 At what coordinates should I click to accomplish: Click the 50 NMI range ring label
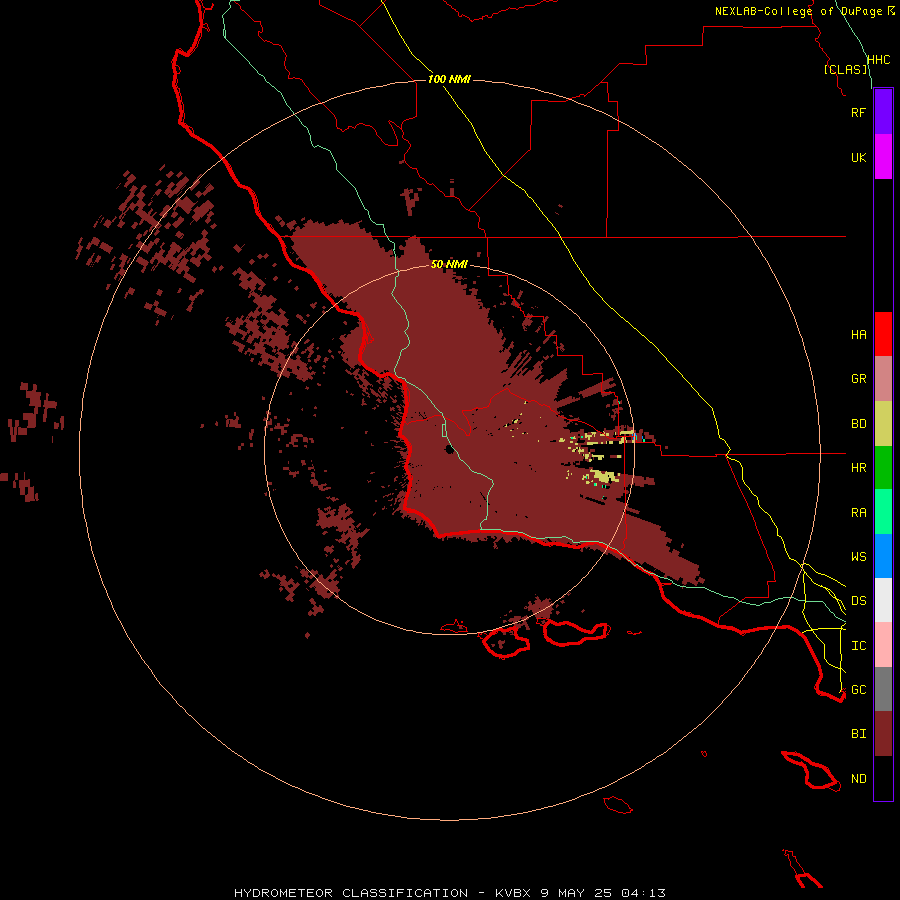(x=449, y=265)
